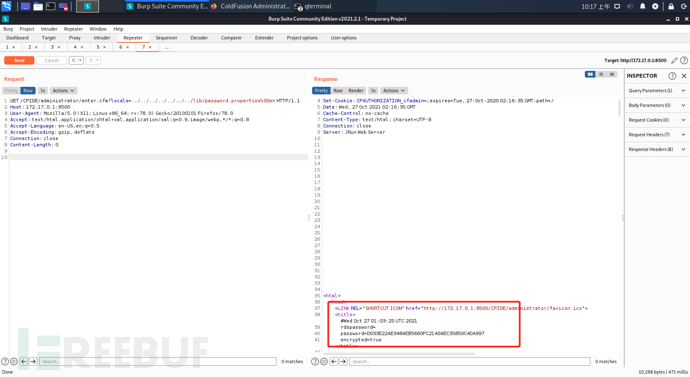This screenshot has height=377, width=690.
Task: Open the request Actions dropdown
Action: (x=63, y=91)
